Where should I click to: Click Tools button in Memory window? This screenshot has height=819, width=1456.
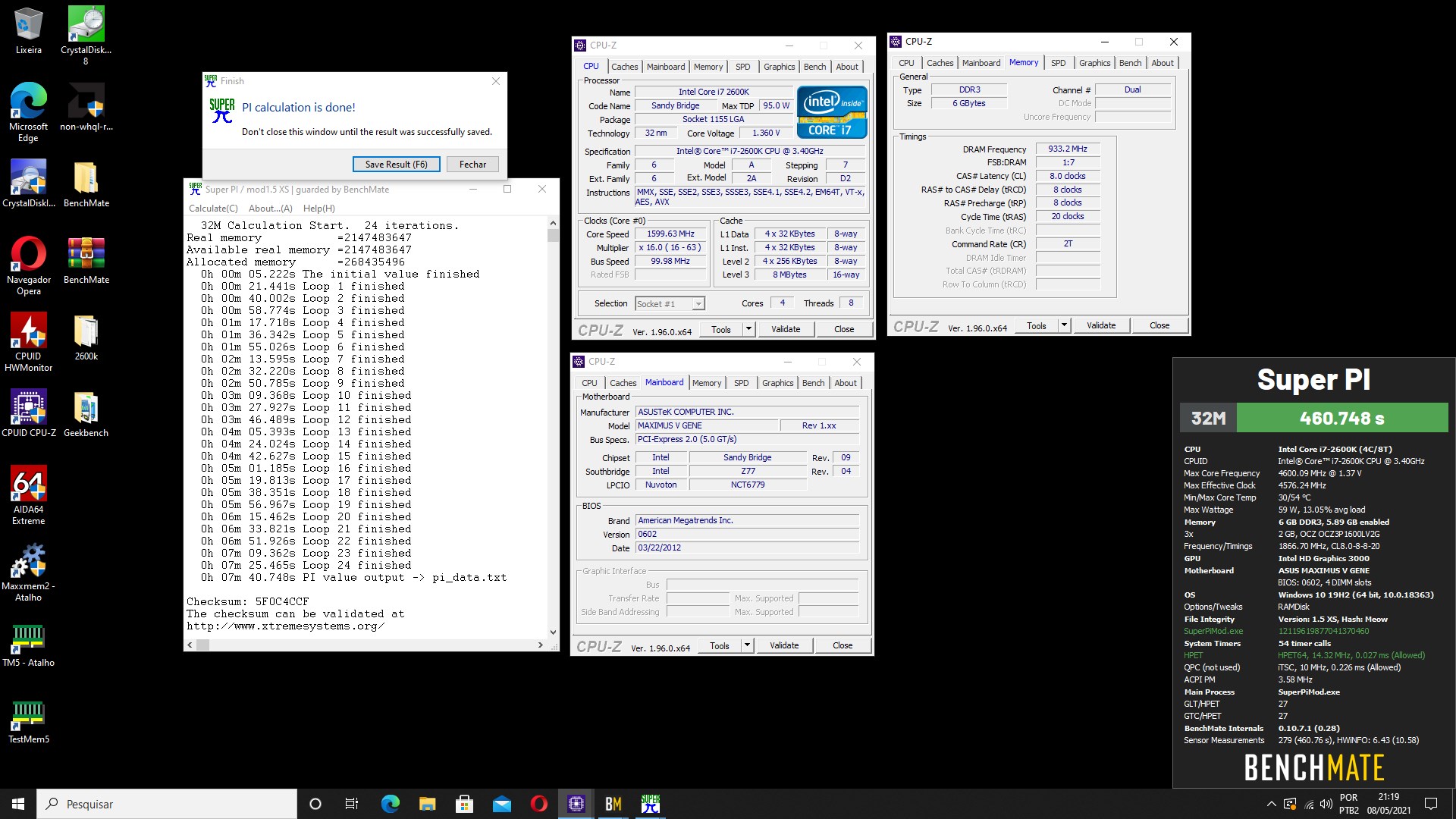[1037, 325]
